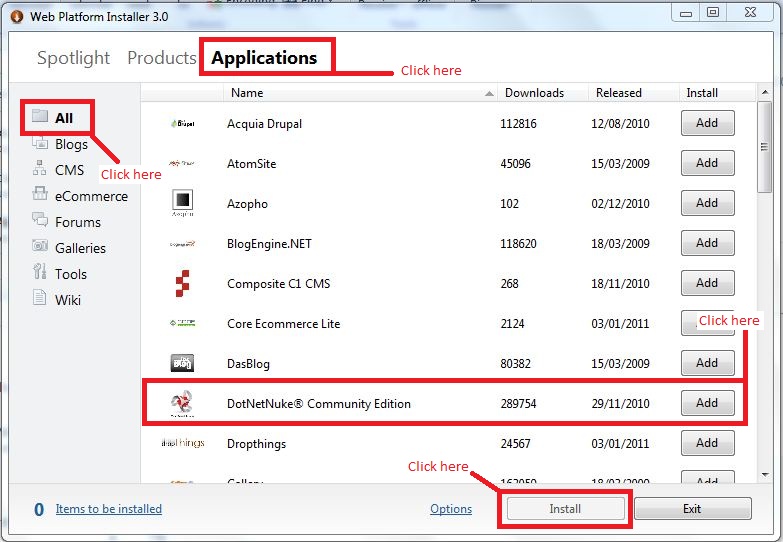Click download count 289754

(x=518, y=404)
